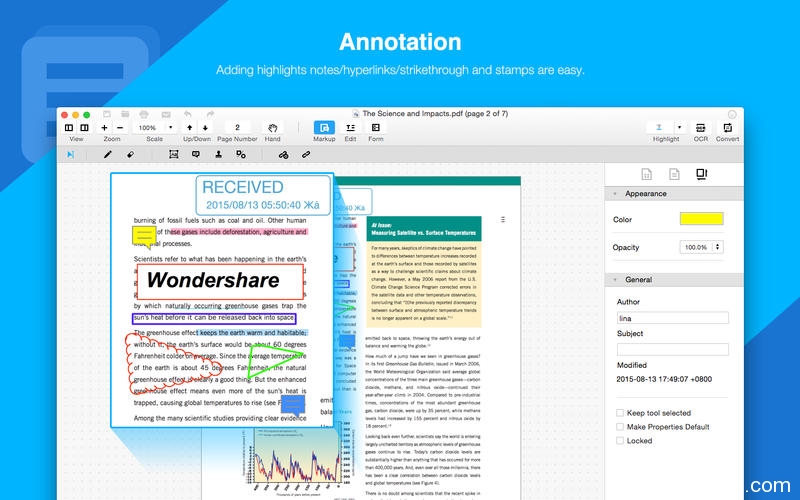Open the Highlight options dropdown arrow

pos(679,128)
